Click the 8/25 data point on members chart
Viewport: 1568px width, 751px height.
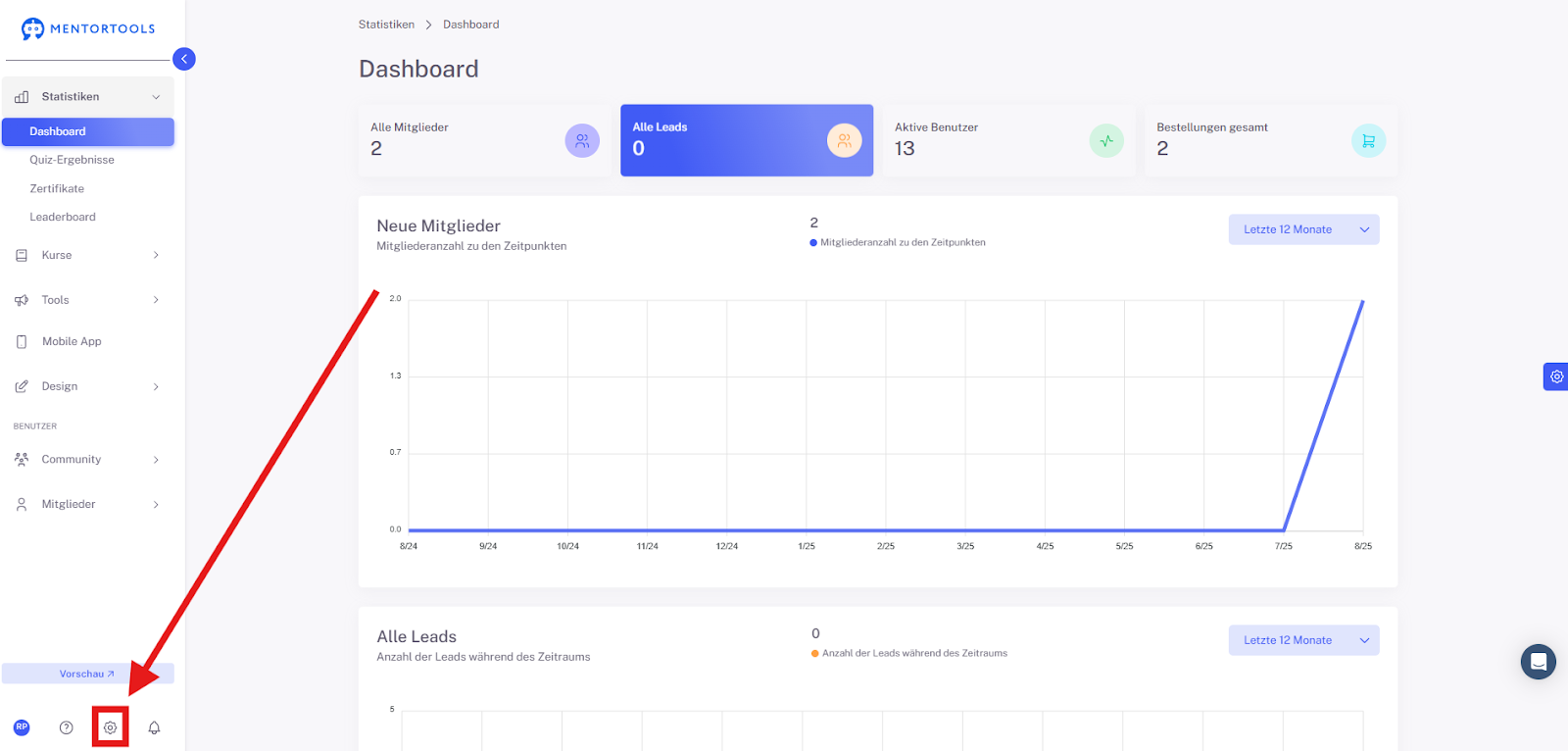point(1363,301)
